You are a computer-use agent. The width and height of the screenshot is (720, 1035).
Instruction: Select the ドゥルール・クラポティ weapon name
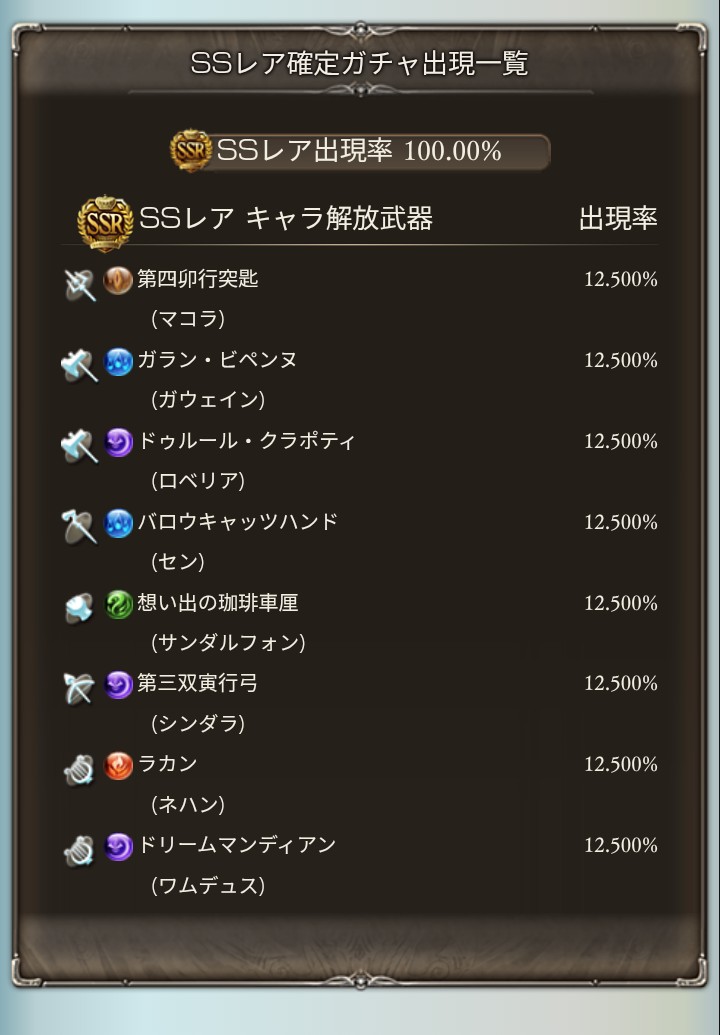246,440
